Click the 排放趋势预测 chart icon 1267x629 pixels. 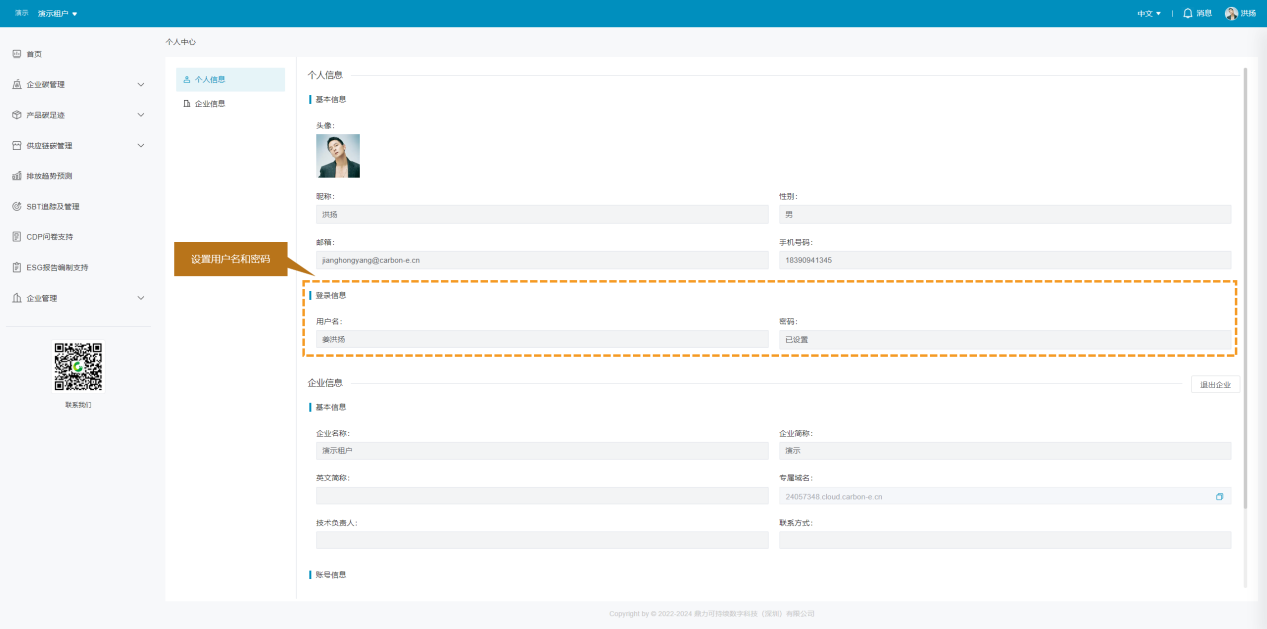(x=17, y=176)
